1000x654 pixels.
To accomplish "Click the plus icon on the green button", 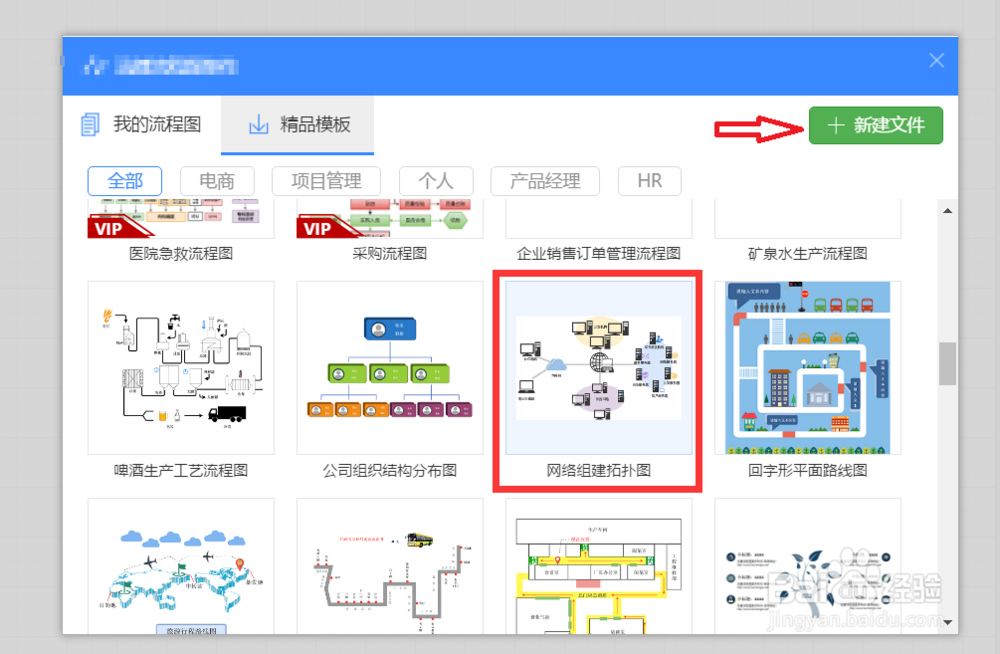I will pyautogui.click(x=835, y=125).
